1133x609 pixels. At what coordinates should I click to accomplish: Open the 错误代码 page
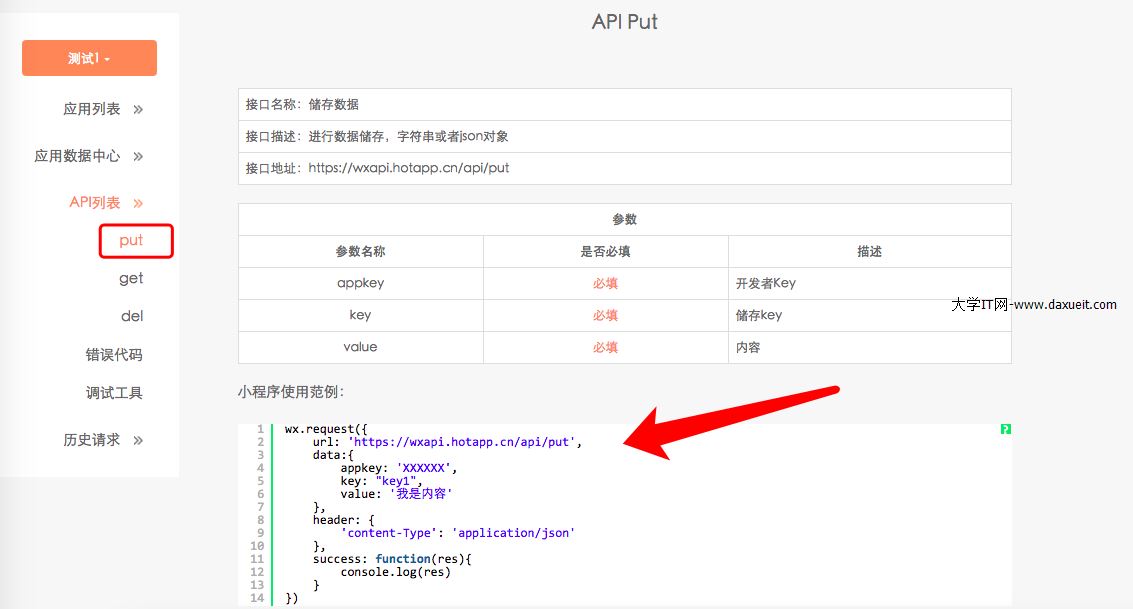click(114, 355)
